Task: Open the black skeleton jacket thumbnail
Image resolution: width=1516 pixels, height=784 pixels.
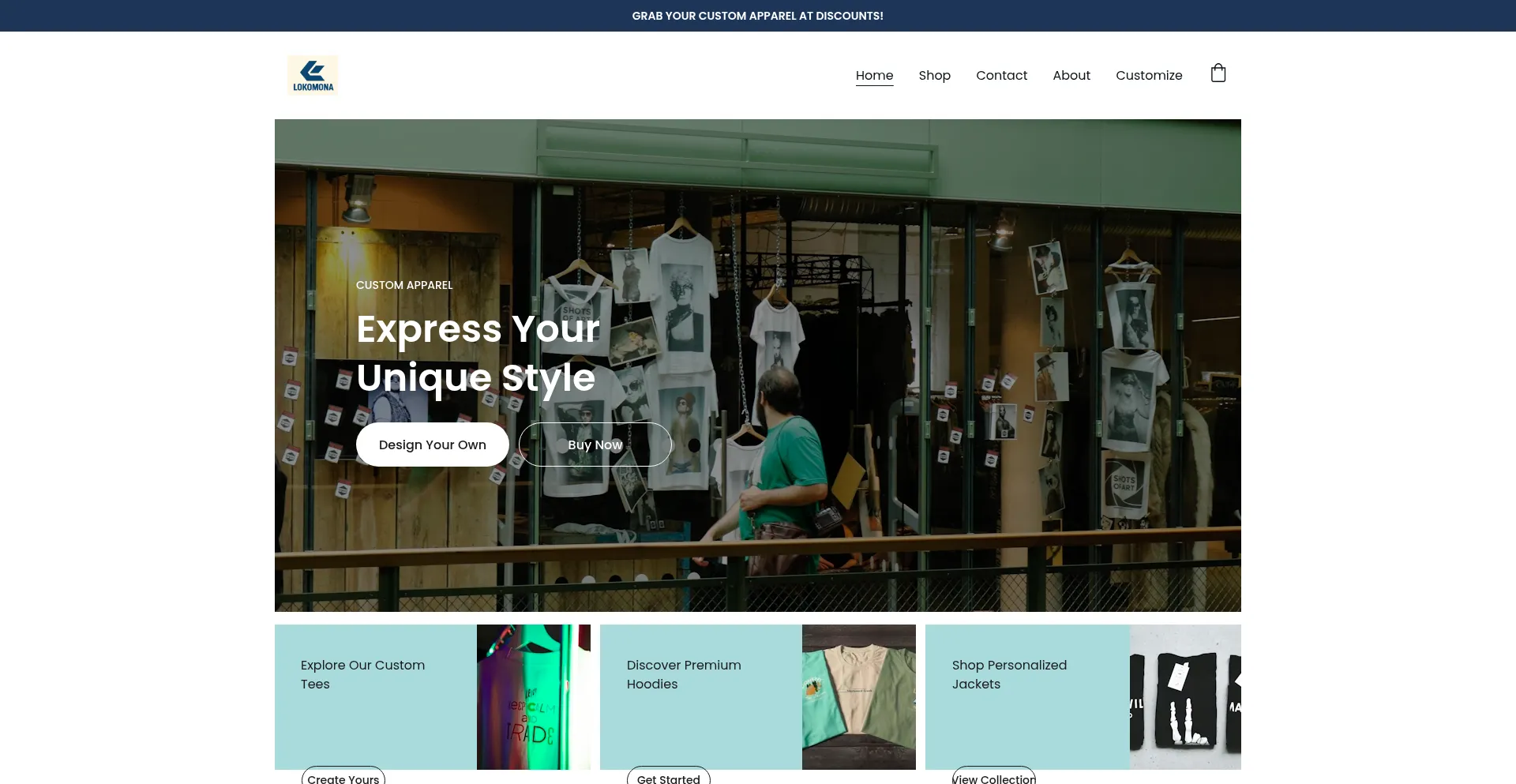Action: coord(1185,697)
